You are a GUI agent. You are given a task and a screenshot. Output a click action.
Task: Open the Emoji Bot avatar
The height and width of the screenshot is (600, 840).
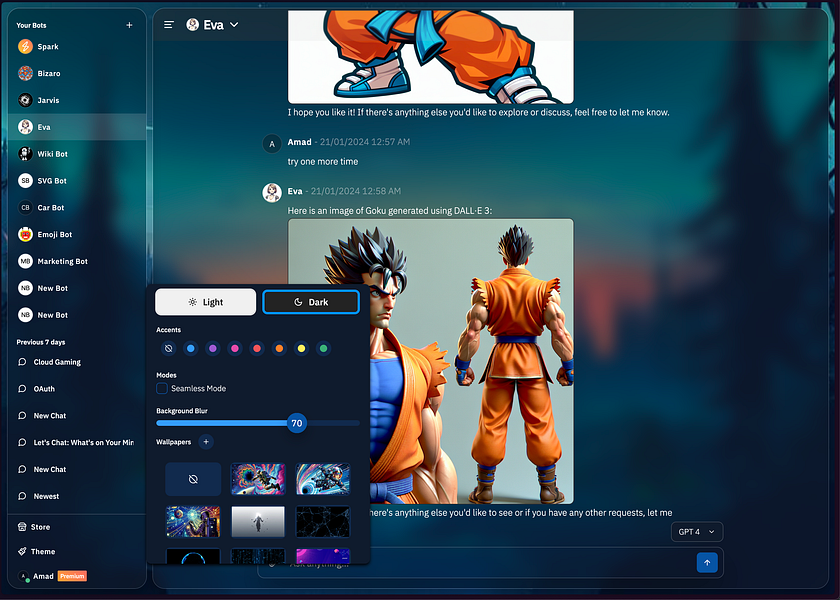(25, 234)
